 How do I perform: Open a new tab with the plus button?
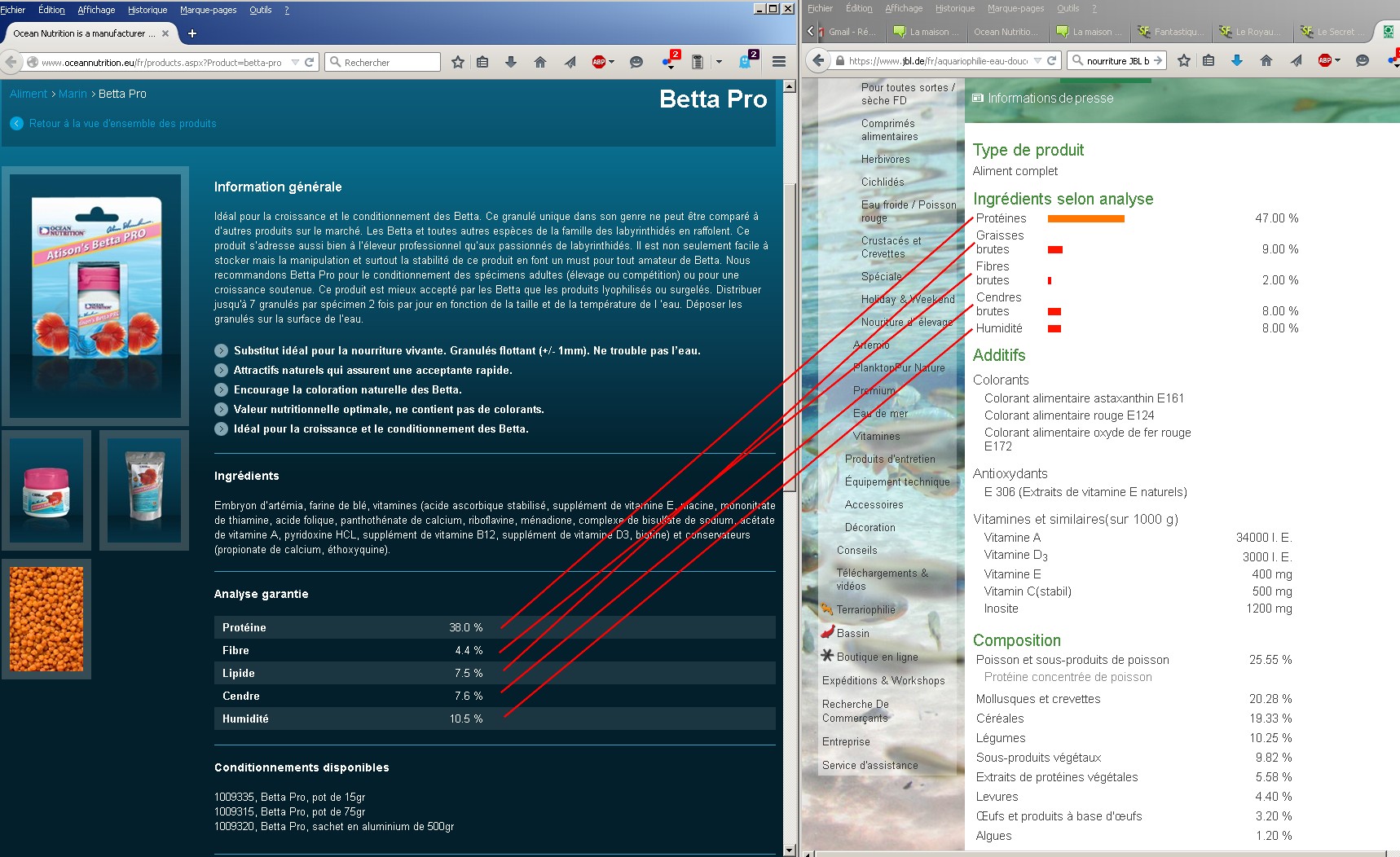click(192, 33)
